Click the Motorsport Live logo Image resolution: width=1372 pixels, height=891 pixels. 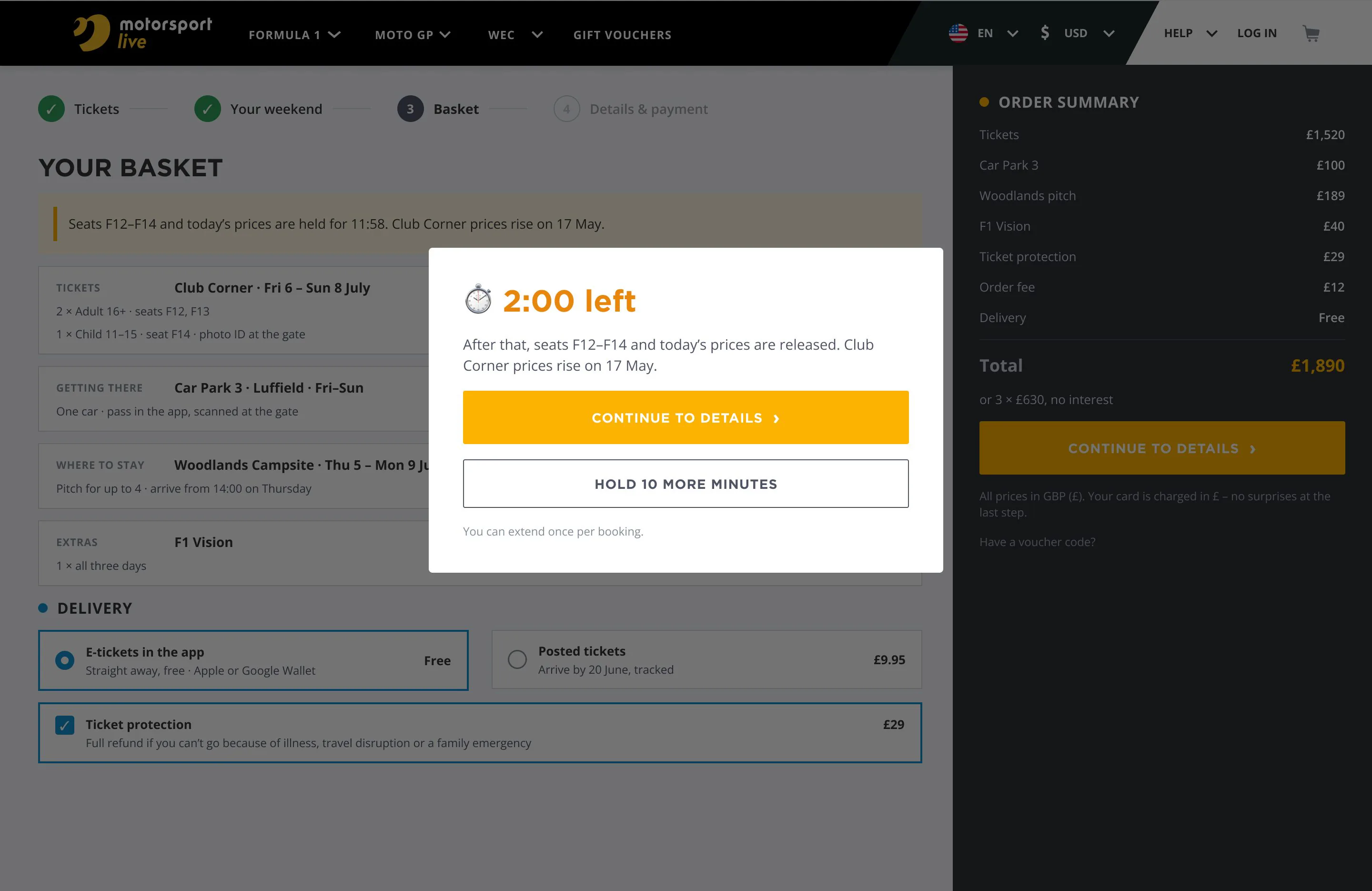[142, 33]
